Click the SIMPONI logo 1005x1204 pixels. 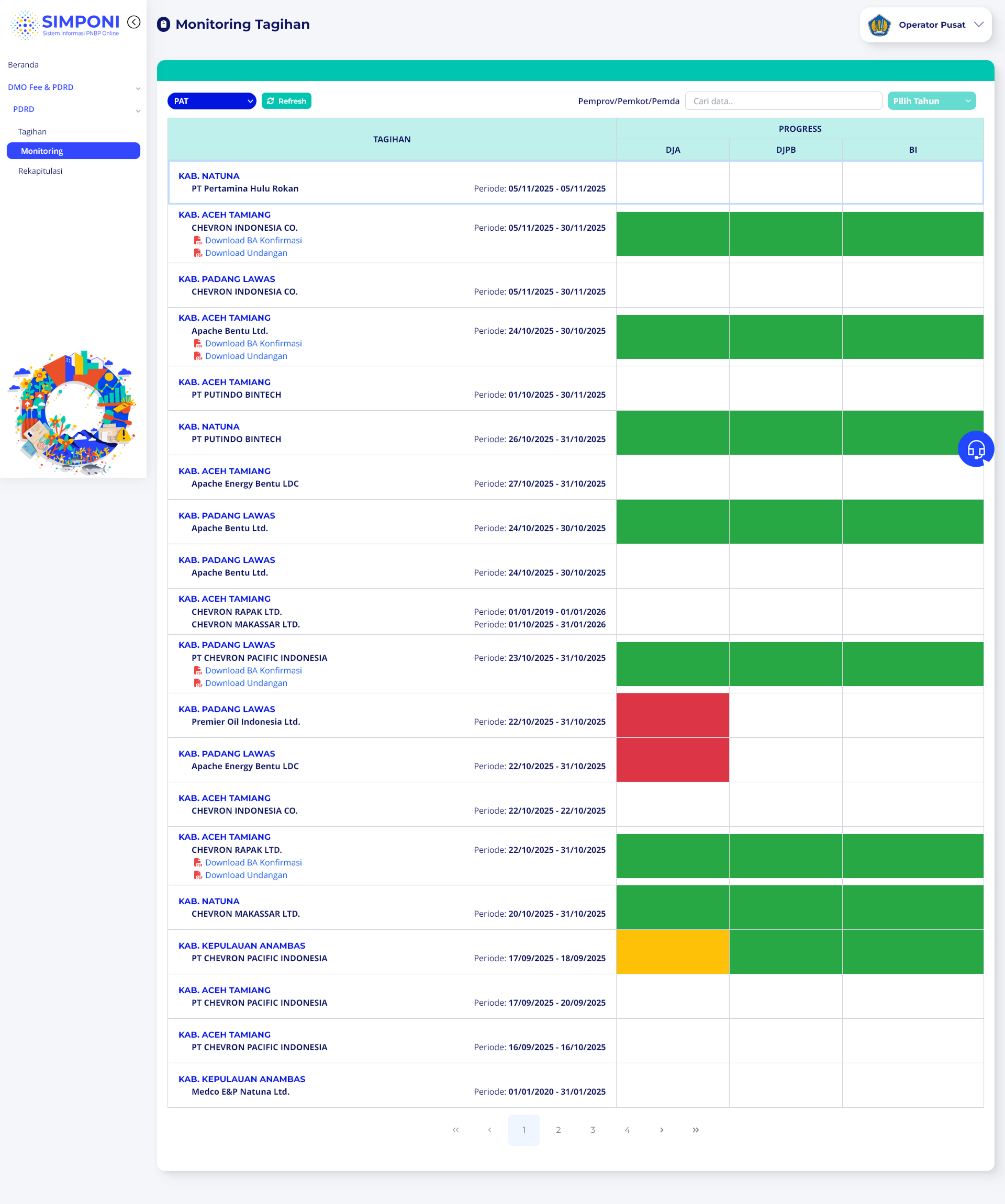pyautogui.click(x=65, y=25)
